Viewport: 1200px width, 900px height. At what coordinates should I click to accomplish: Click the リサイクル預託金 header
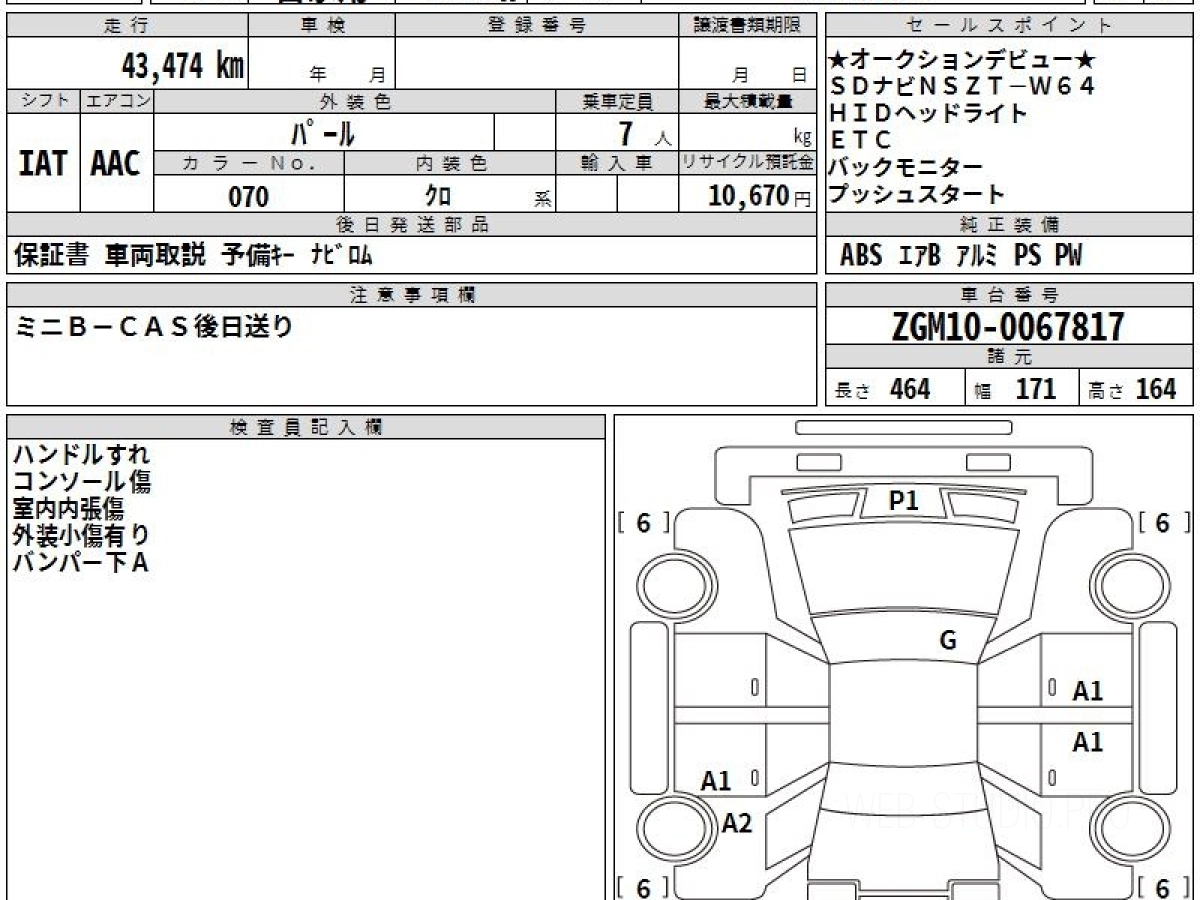click(748, 164)
